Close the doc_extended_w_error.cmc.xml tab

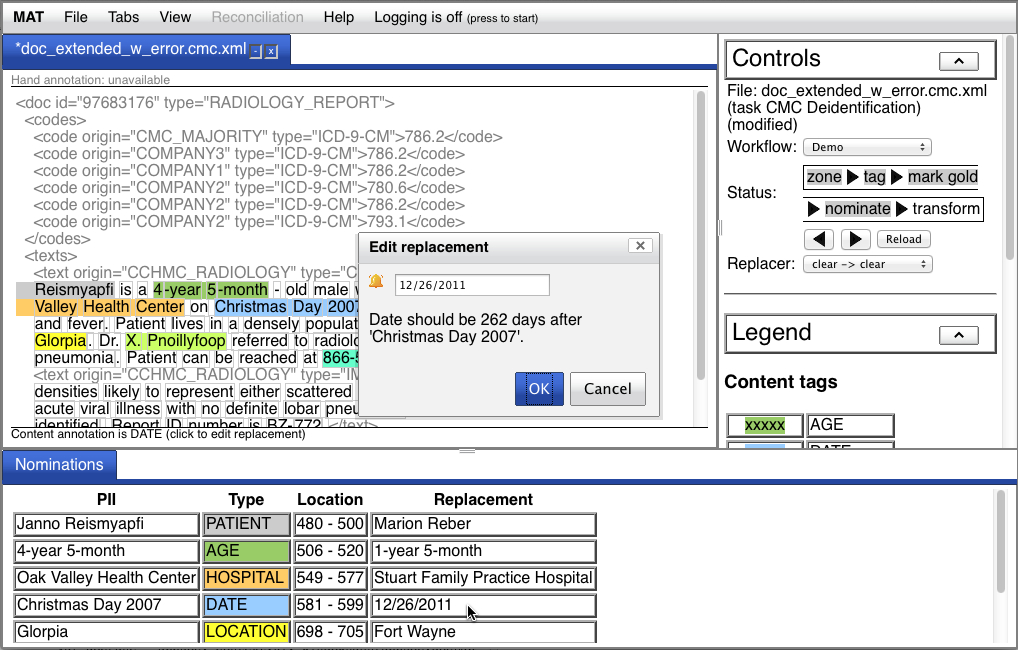click(271, 51)
